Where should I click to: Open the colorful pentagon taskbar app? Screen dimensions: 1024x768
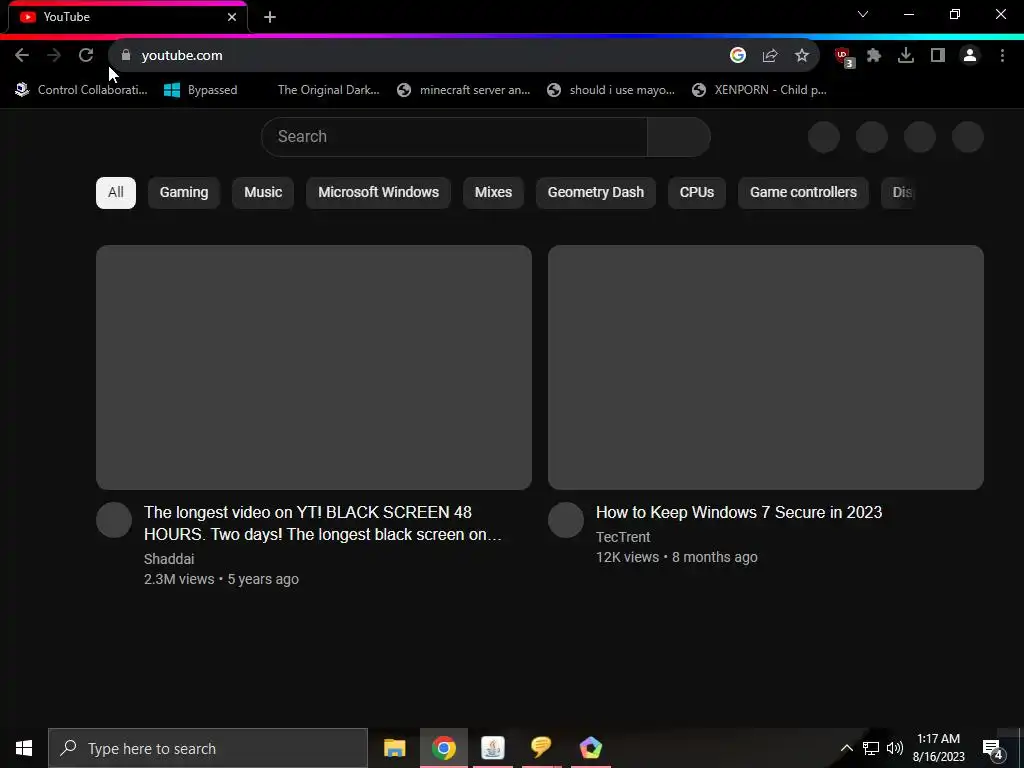coord(590,748)
